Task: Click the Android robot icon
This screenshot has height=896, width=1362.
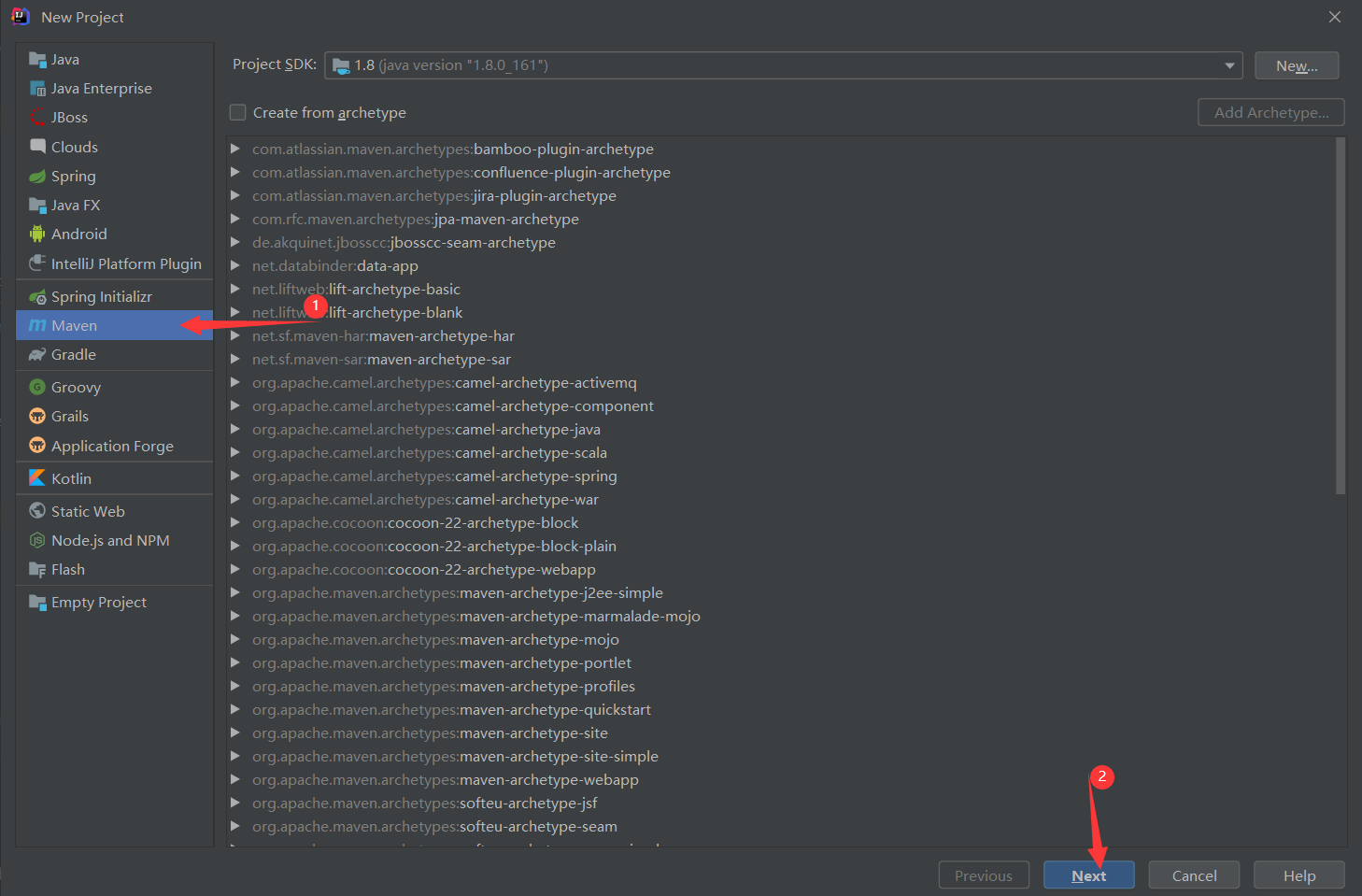Action: 37,234
